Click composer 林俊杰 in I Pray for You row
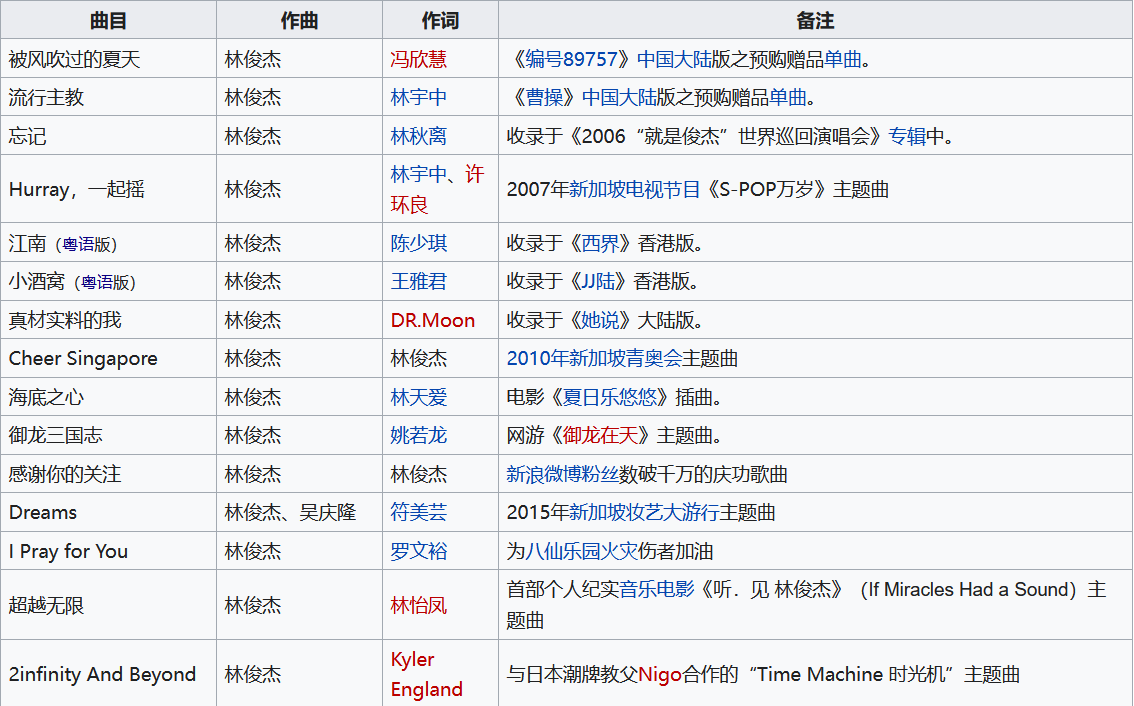1134x706 pixels. coord(252,551)
